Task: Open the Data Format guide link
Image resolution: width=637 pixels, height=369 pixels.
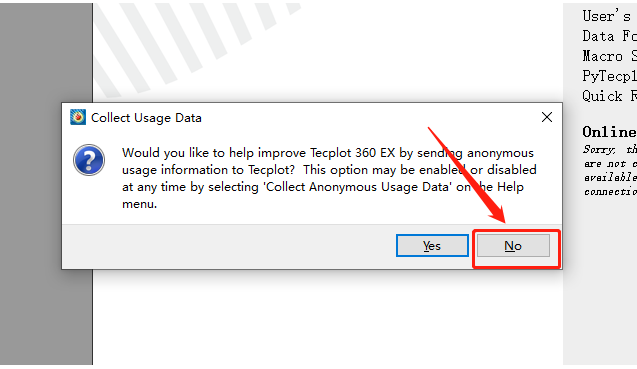Action: (609, 36)
